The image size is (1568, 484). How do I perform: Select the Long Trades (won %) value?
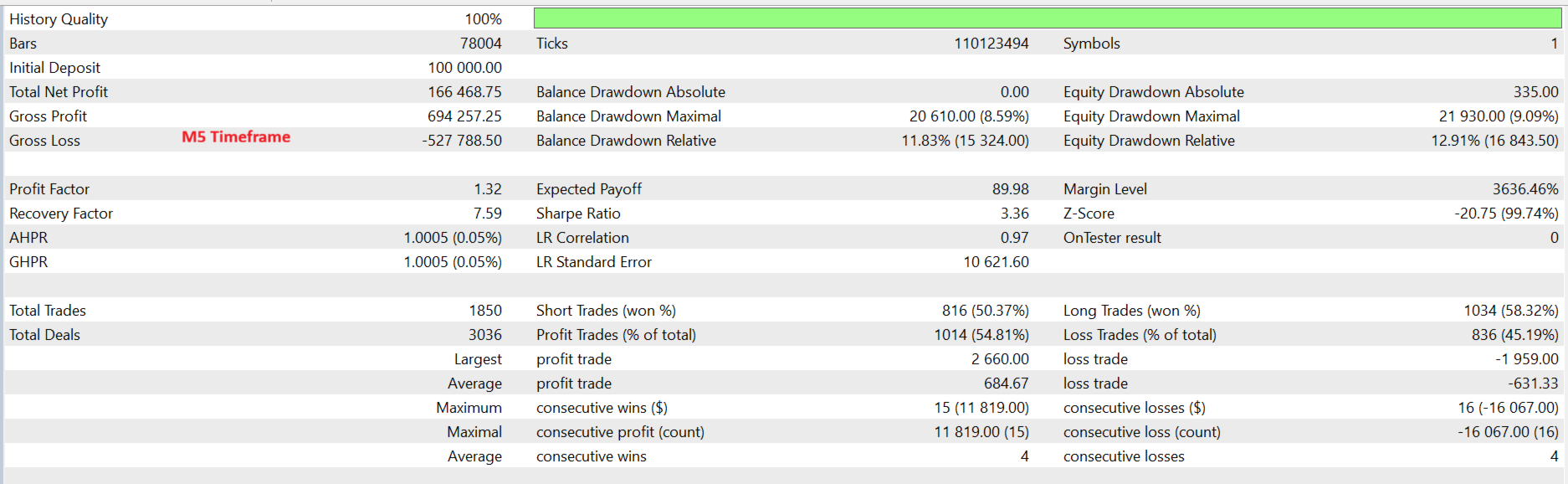(1510, 311)
